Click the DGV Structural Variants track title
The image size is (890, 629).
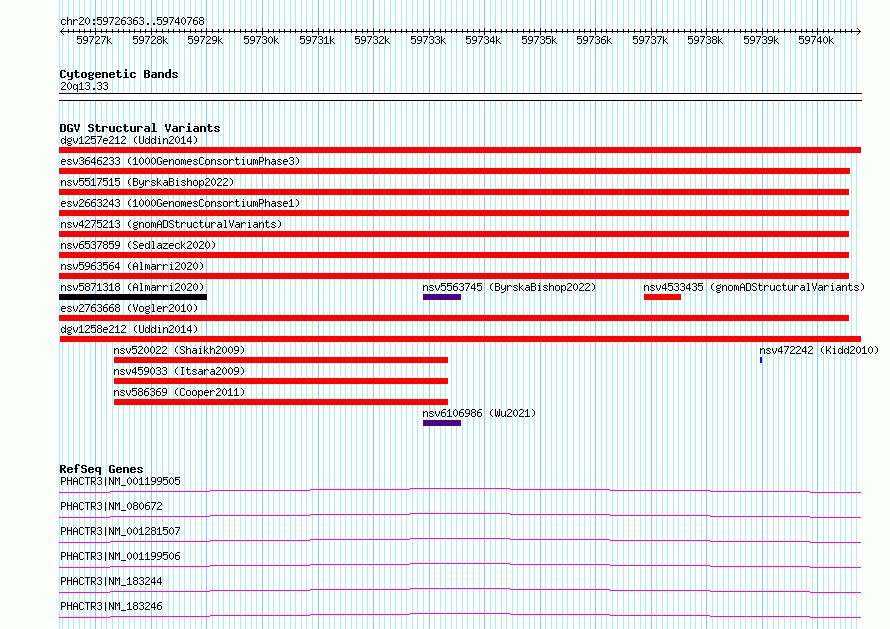(140, 128)
